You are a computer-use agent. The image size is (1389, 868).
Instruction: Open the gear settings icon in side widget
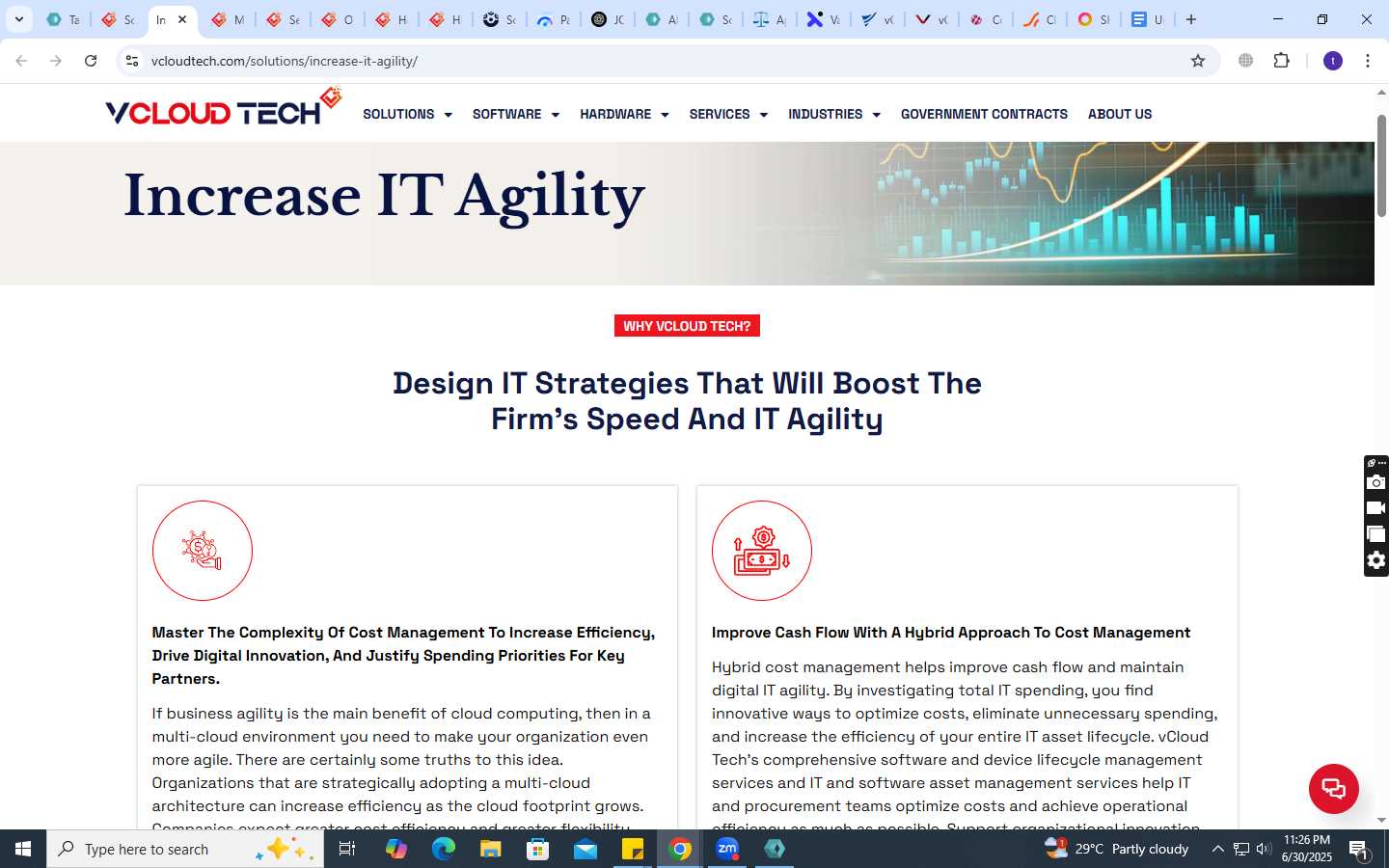[x=1376, y=560]
